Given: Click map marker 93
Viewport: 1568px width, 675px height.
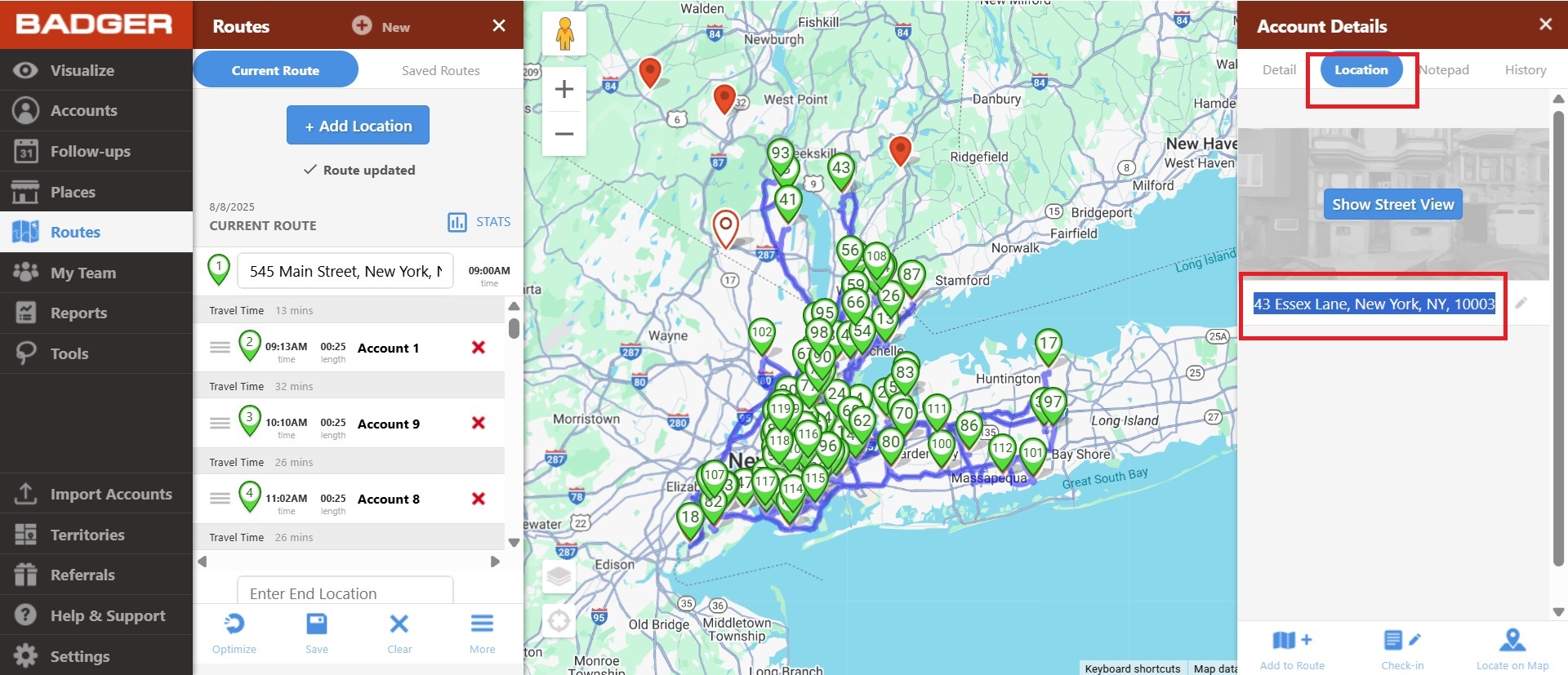Looking at the screenshot, I should point(781,156).
